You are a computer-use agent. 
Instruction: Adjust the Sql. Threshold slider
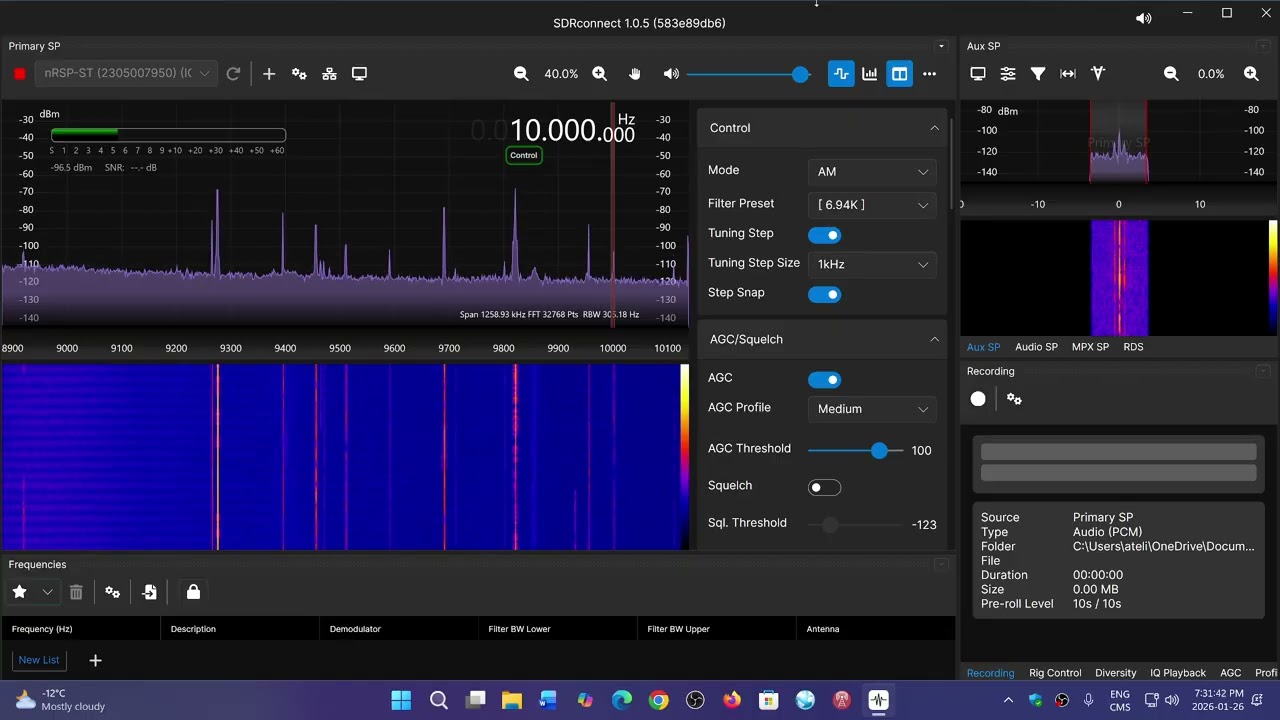click(x=855, y=524)
